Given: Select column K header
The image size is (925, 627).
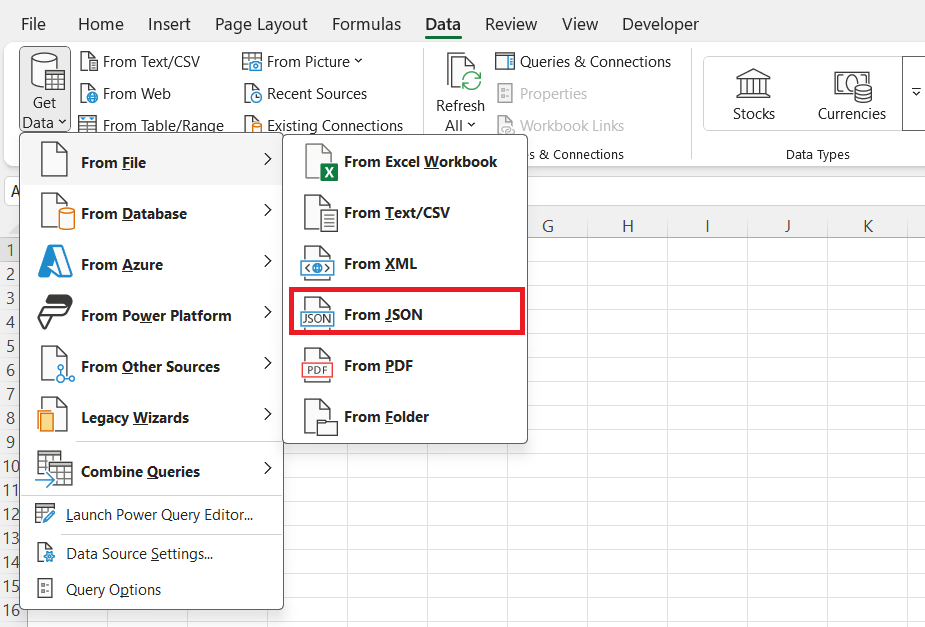Looking at the screenshot, I should click(868, 226).
